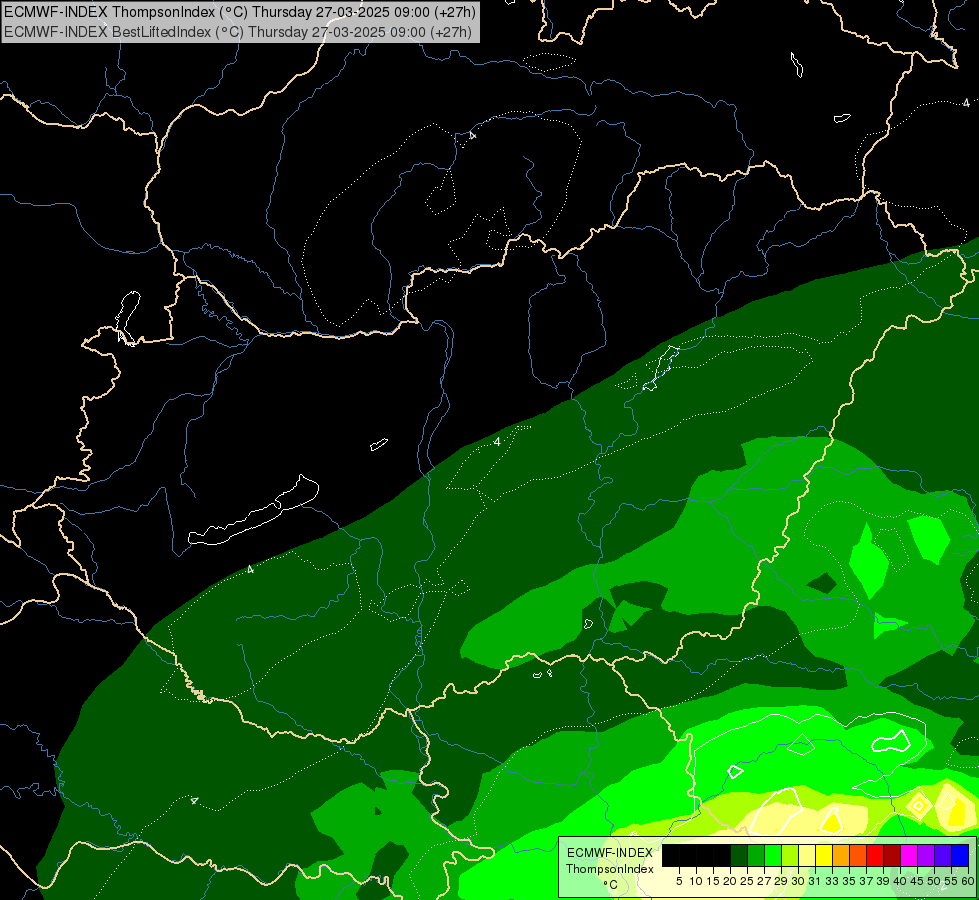Click legend tick value 20
This screenshot has width=979, height=900.
coord(730,881)
